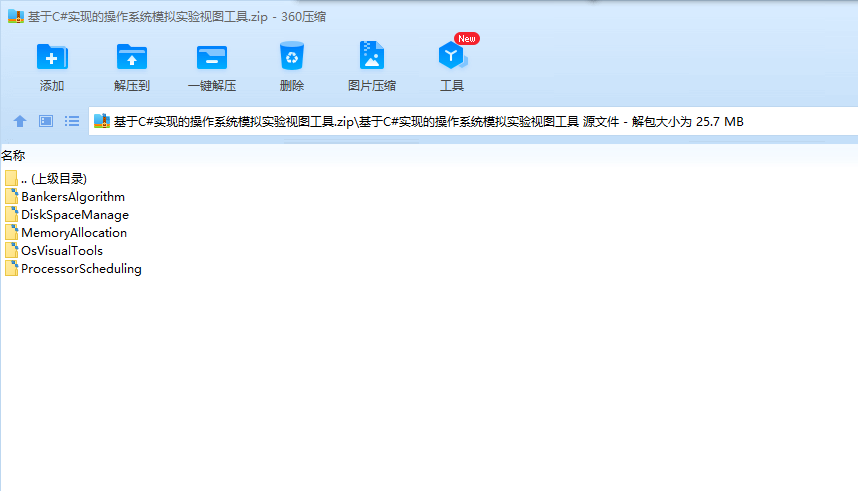Click the 解压到 (Extract to) icon
The height and width of the screenshot is (491, 858).
click(x=132, y=56)
